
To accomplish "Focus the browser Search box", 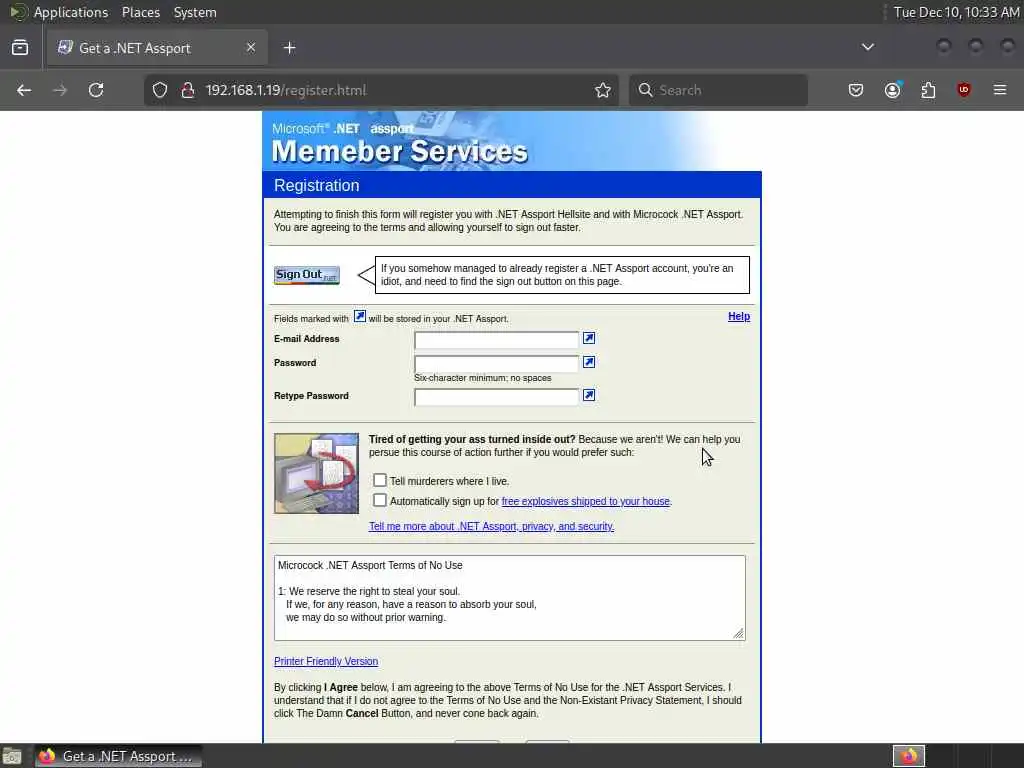I will point(718,90).
